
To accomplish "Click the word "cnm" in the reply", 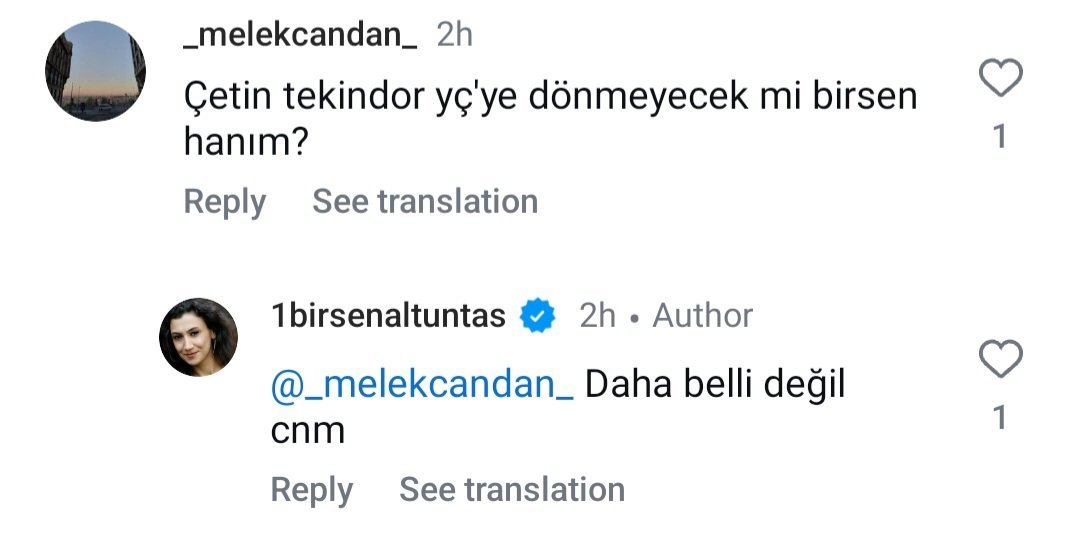I will pos(307,431).
